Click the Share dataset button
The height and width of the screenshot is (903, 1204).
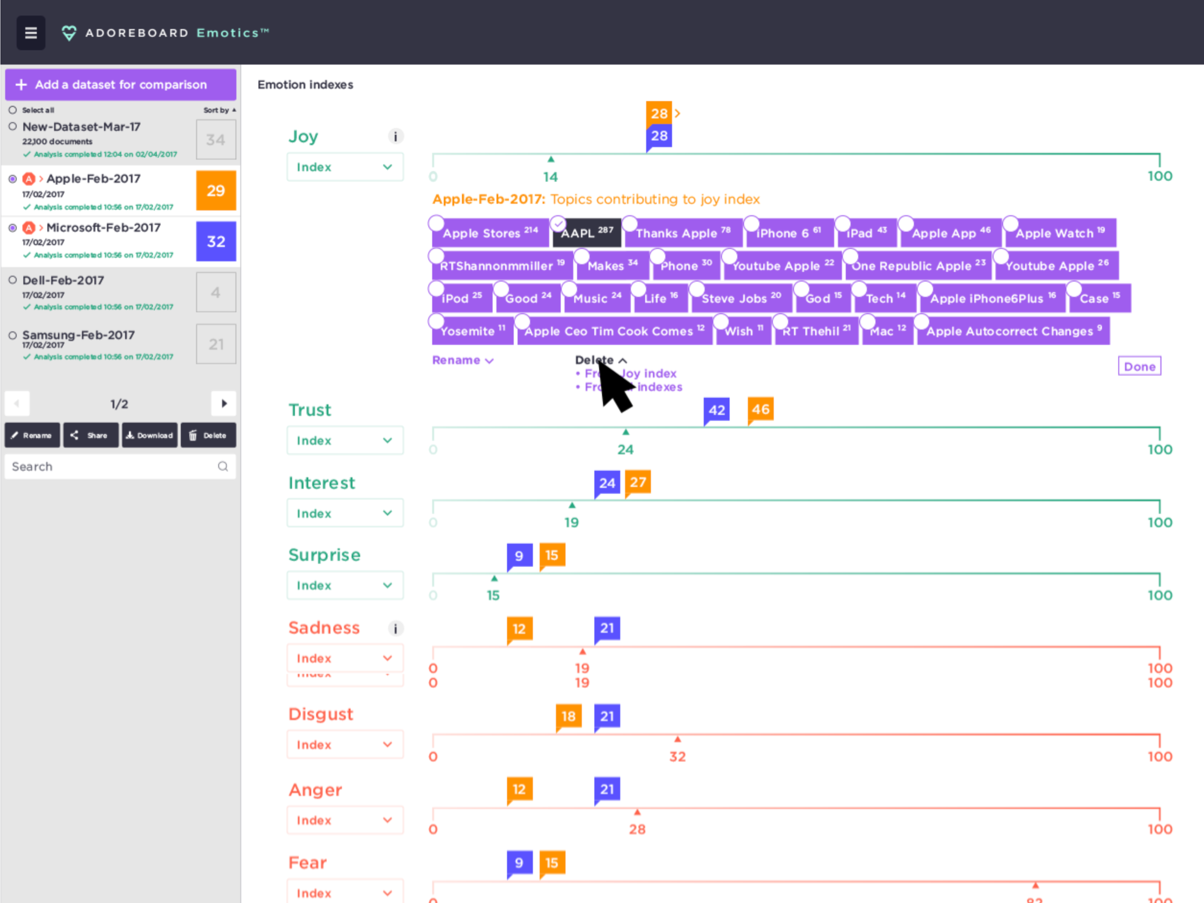point(90,435)
